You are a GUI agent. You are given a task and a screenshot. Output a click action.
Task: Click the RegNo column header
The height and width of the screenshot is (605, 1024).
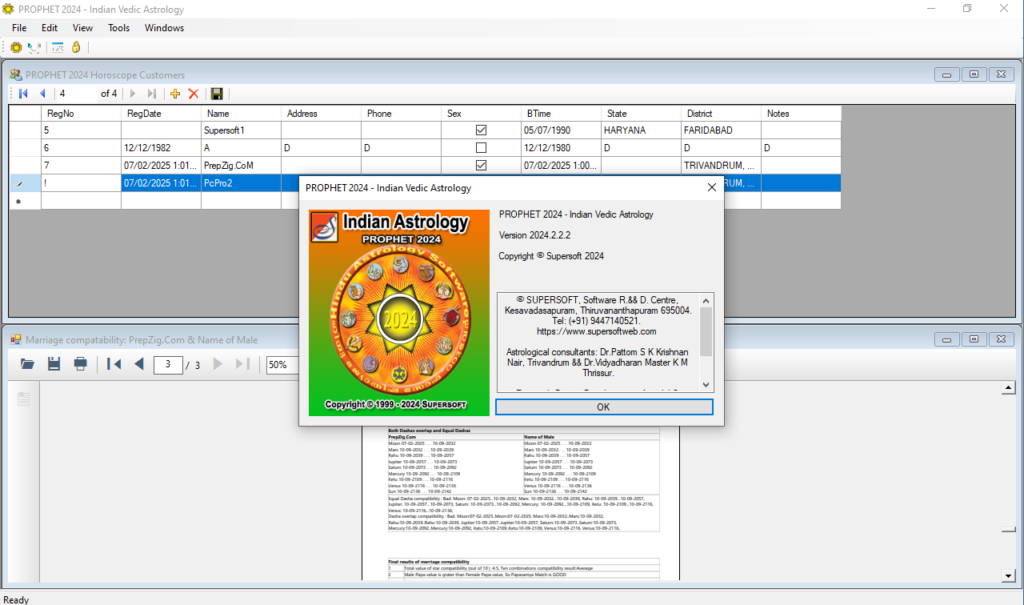[81, 113]
